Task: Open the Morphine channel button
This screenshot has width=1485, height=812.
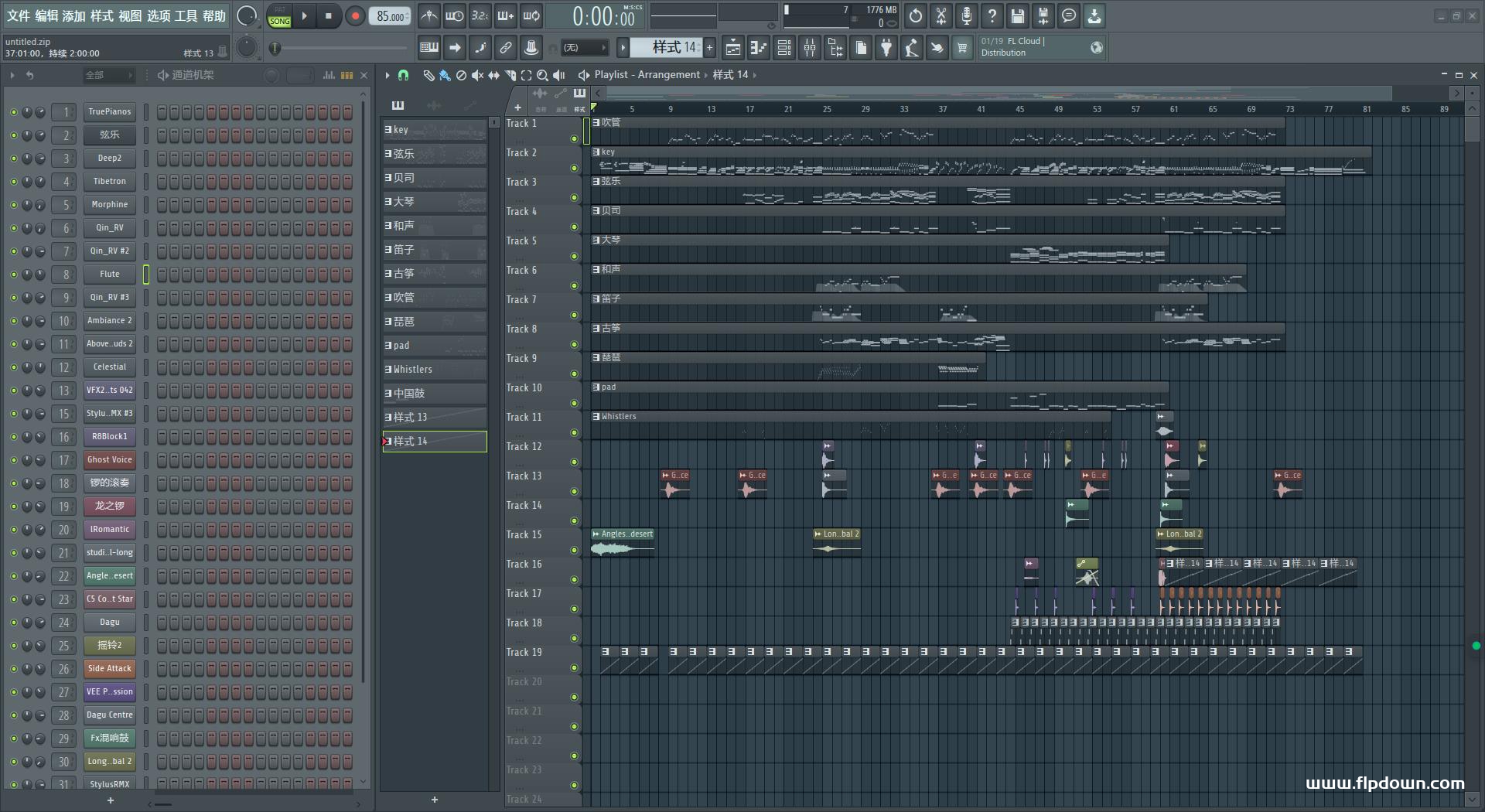Action: [x=110, y=205]
